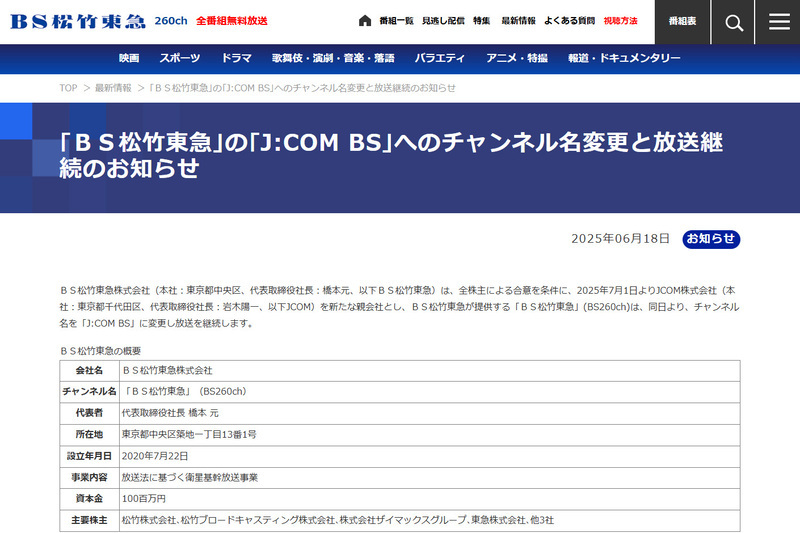Open the search magnifier icon
This screenshot has height=533, width=800.
(734, 22)
